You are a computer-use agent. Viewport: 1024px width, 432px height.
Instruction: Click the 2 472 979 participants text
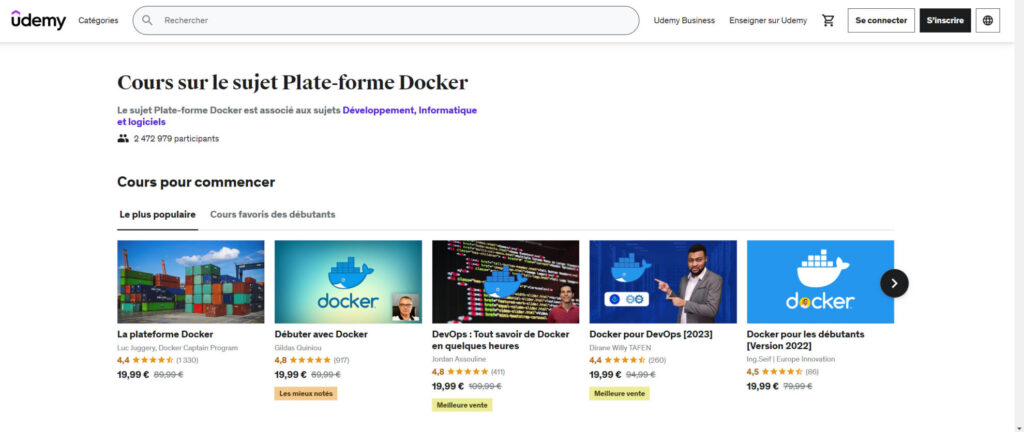tap(176, 138)
